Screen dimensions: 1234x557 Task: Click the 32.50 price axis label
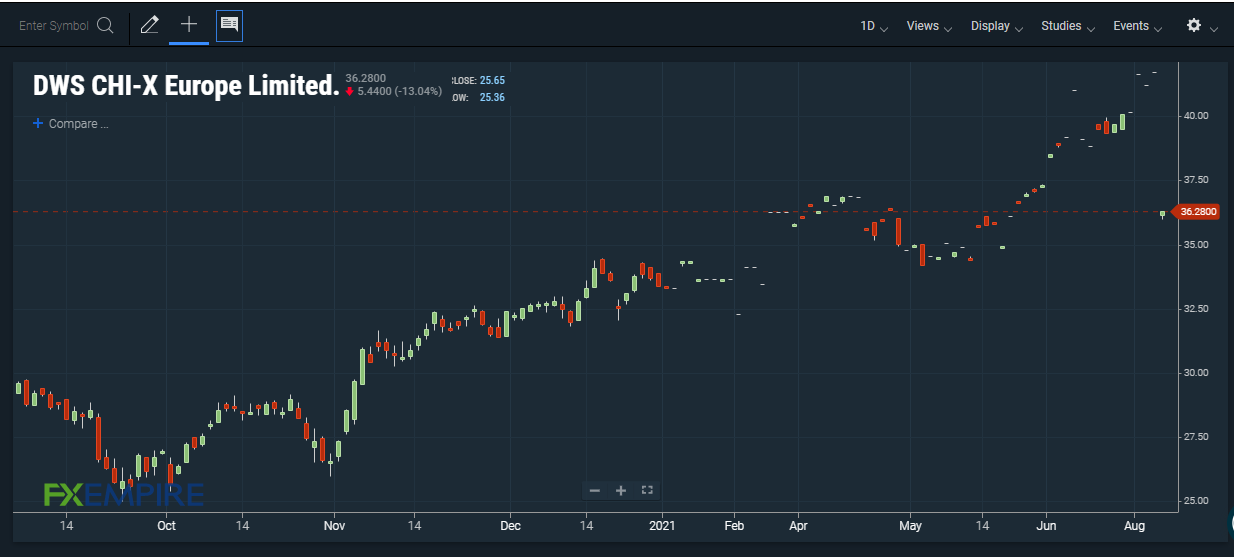[x=1196, y=308]
